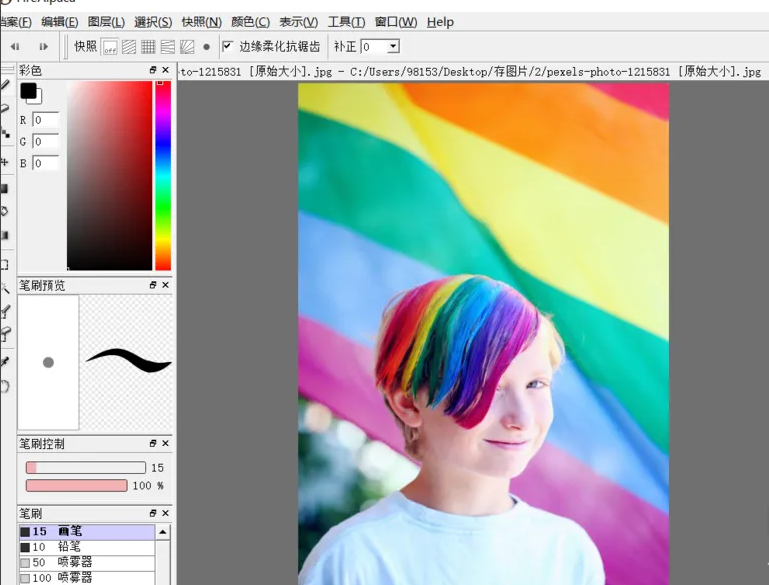Click the undo arrow in the toolbar
Viewport: 769px width, 585px height.
pos(15,47)
